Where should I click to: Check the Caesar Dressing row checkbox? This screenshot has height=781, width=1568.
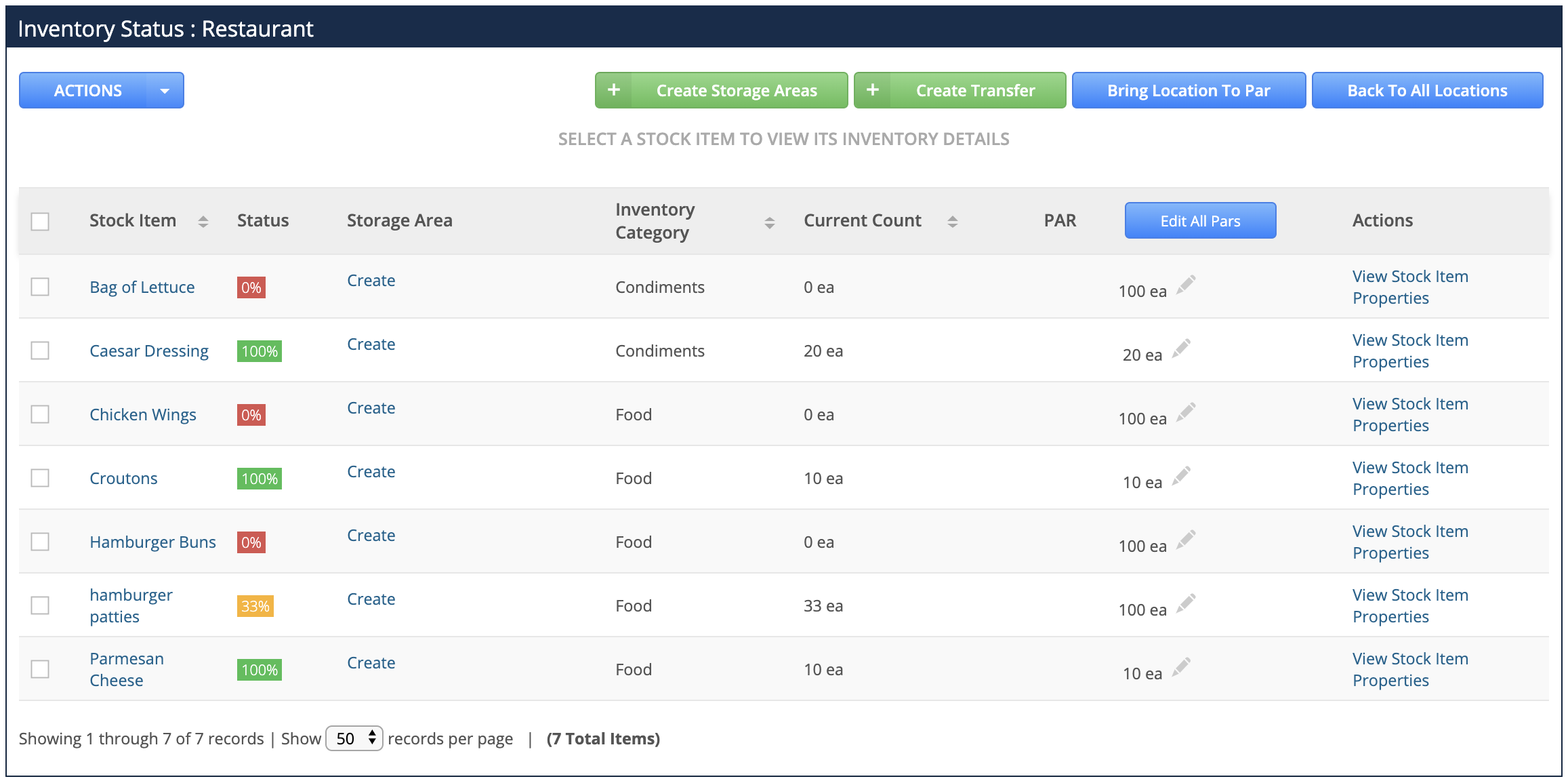(x=40, y=351)
